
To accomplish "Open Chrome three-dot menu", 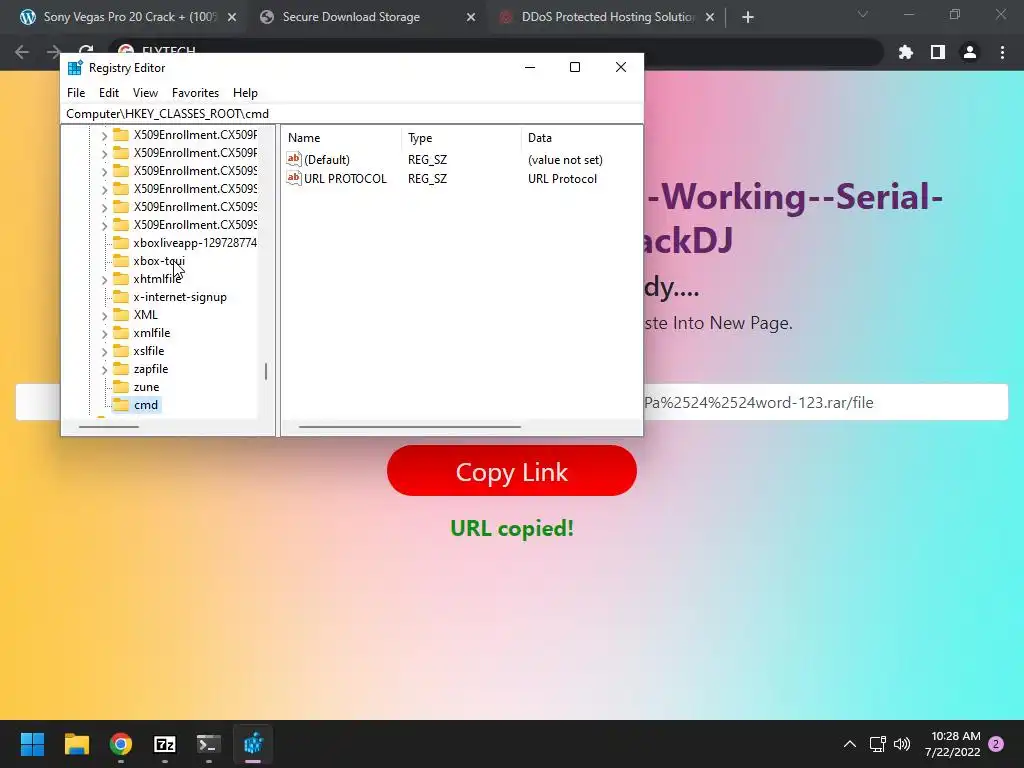I will 1002,52.
